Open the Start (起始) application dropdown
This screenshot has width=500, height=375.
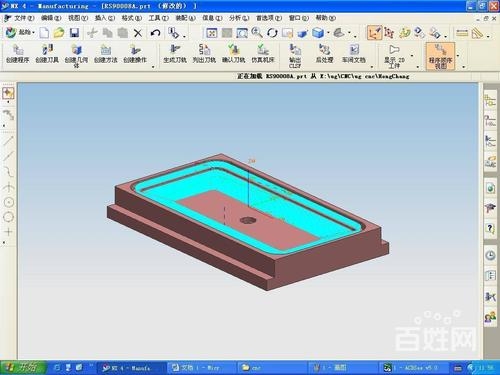21,32
